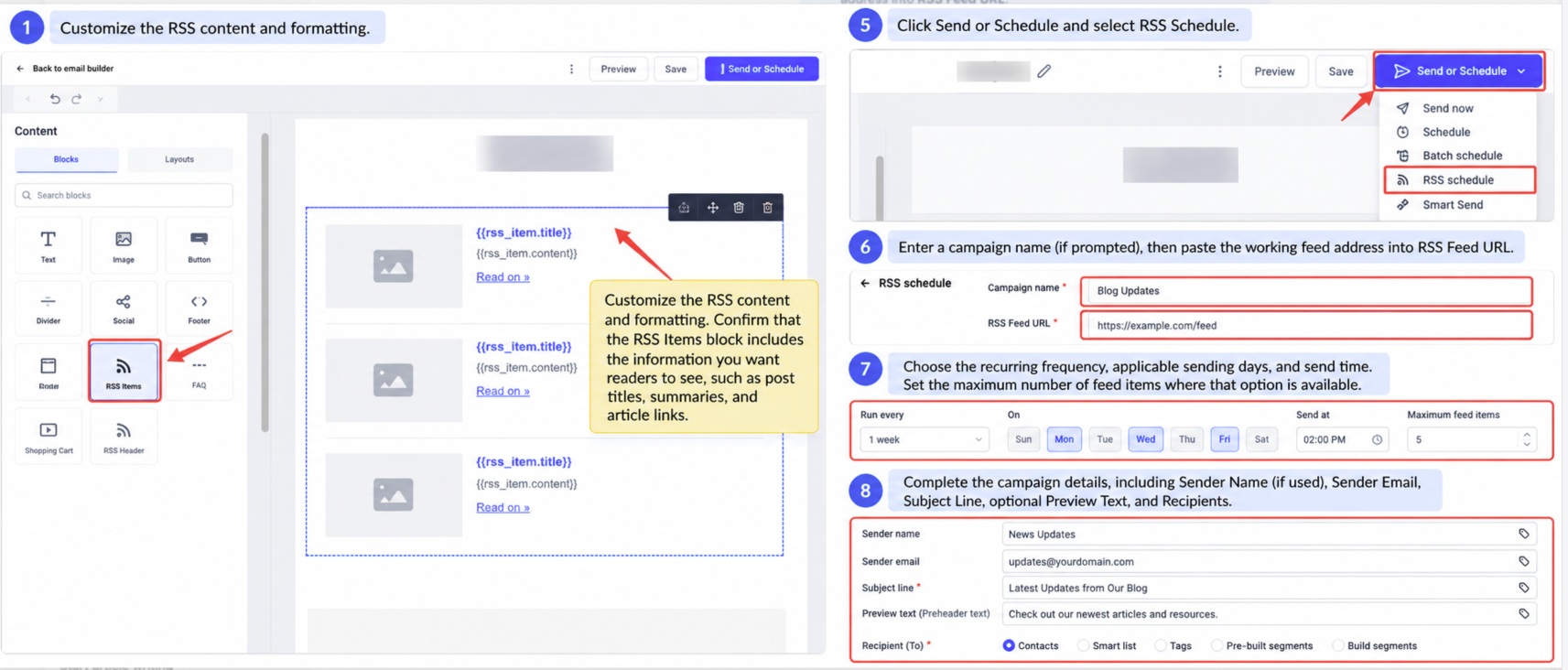Image resolution: width=1568 pixels, height=670 pixels.
Task: Click Save beside the pencil-titled campaign header
Action: click(1340, 71)
